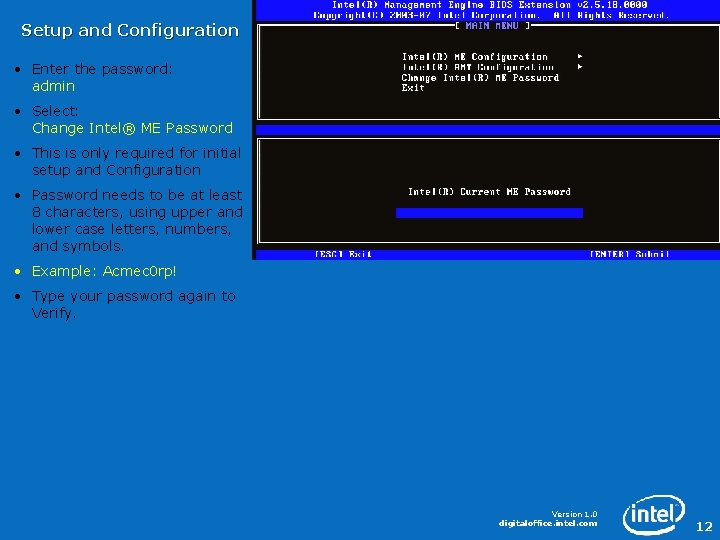Click the MAIN MENU header label
This screenshot has height=540, width=720.
point(492,26)
